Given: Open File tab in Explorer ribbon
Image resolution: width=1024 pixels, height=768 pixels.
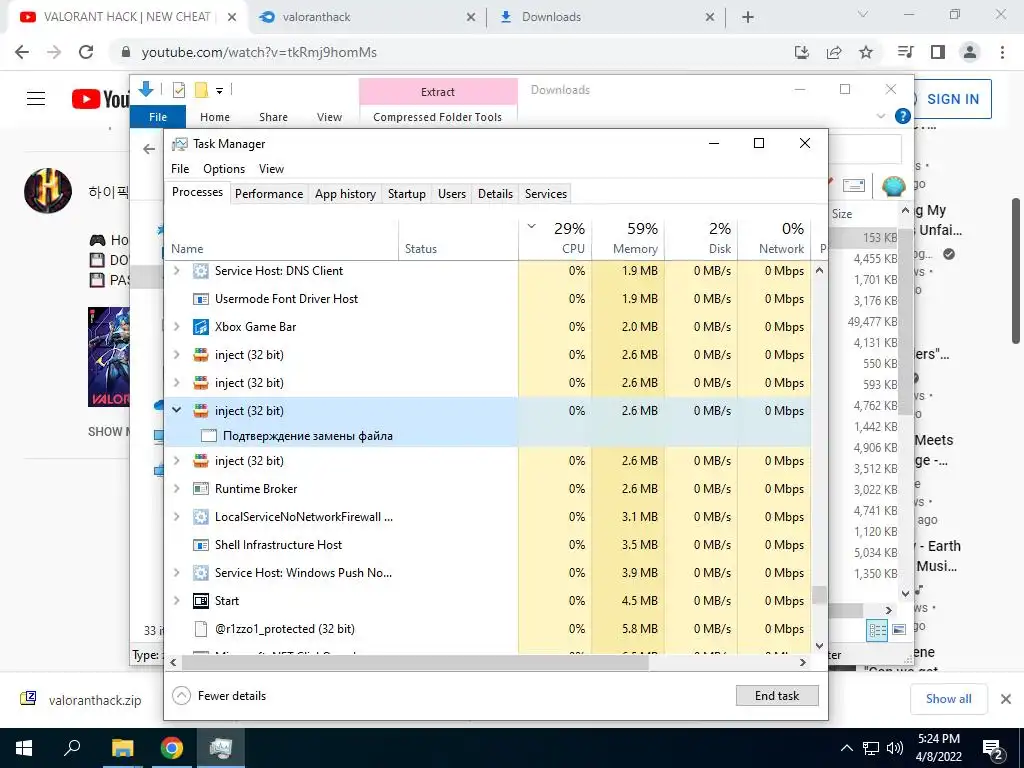Looking at the screenshot, I should click(x=158, y=117).
